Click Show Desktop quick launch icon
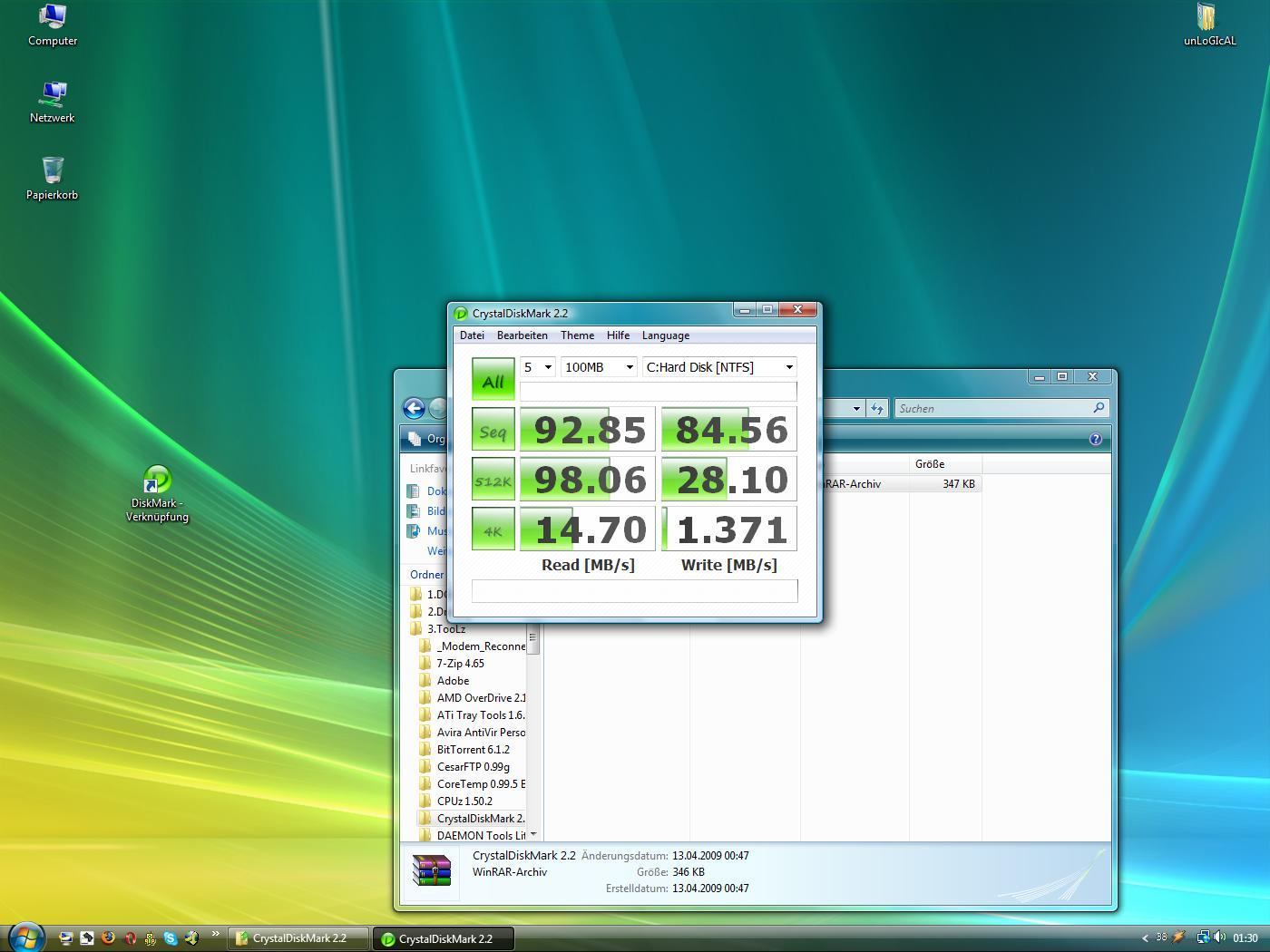 point(66,938)
